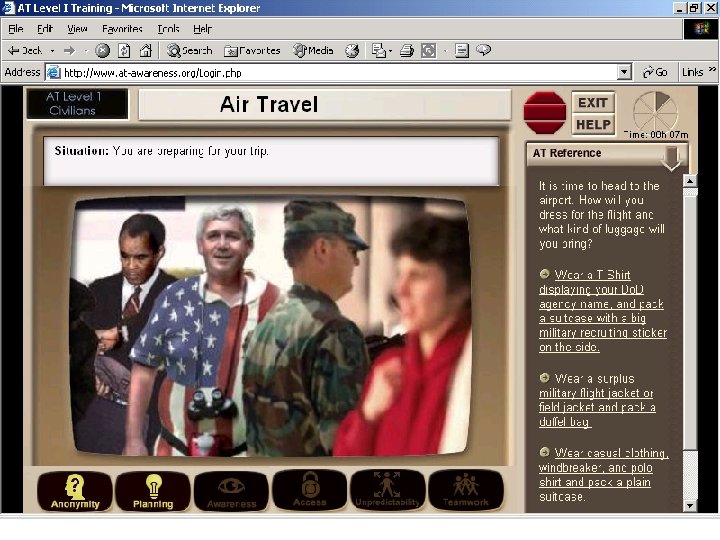Click the Air Travel title banner
720x540 pixels.
pos(325,104)
